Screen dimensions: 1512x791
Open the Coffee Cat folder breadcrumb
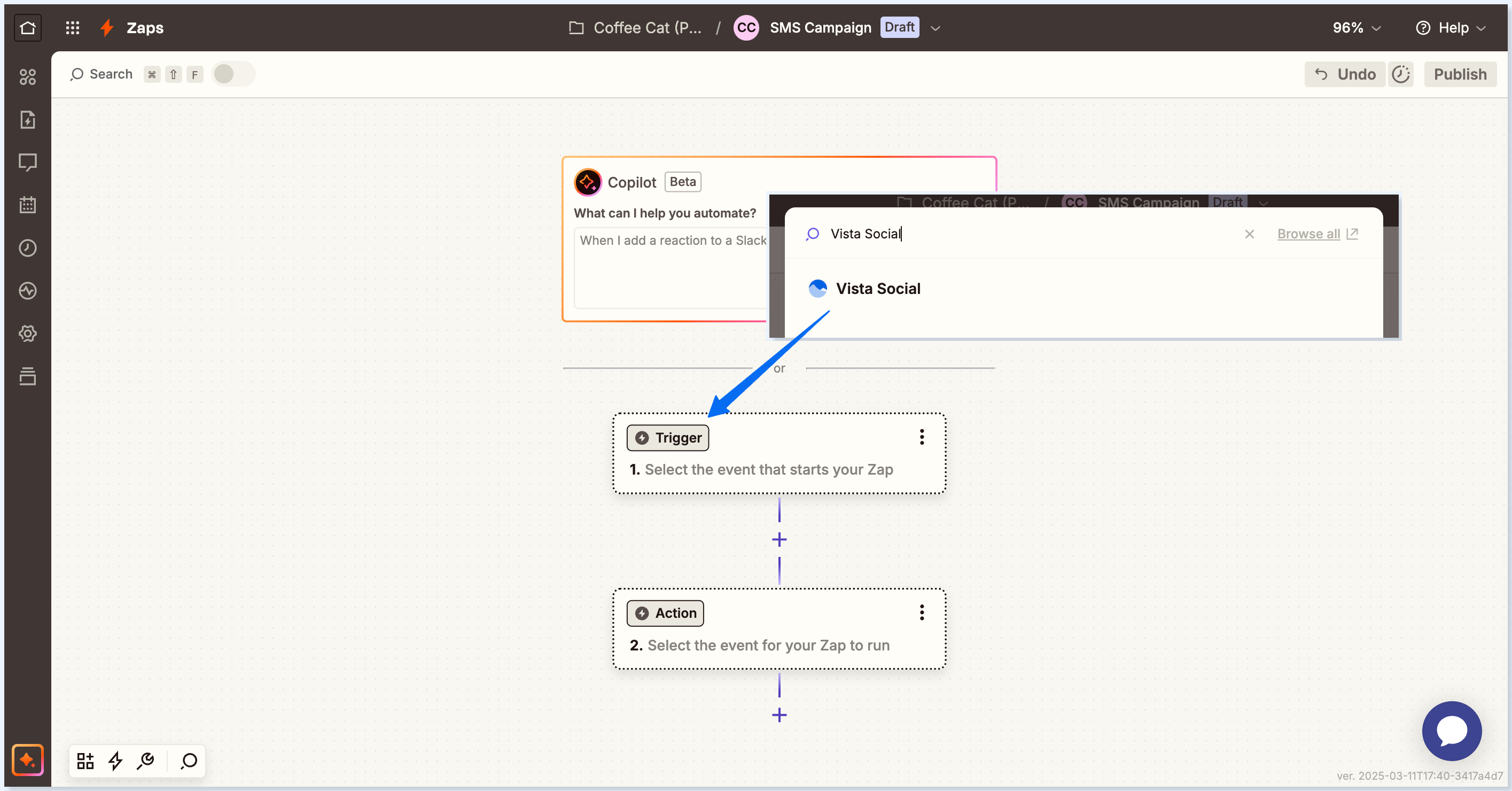[x=636, y=28]
